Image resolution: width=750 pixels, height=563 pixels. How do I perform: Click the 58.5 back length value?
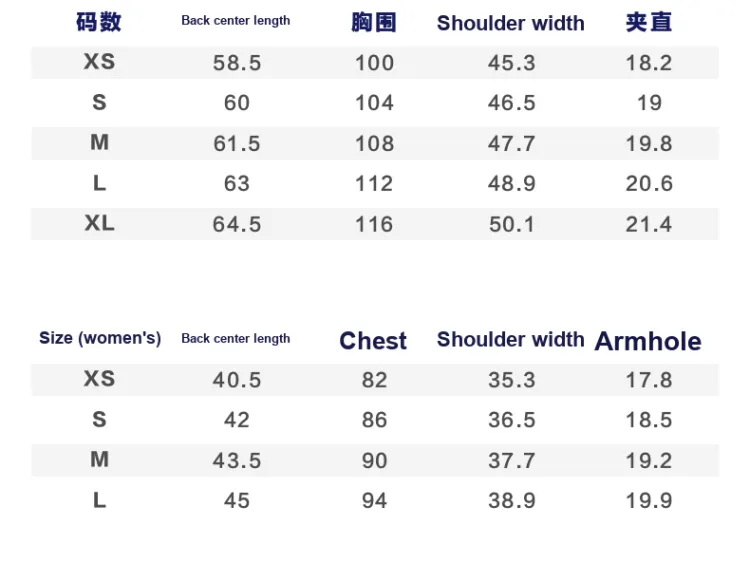tap(237, 63)
